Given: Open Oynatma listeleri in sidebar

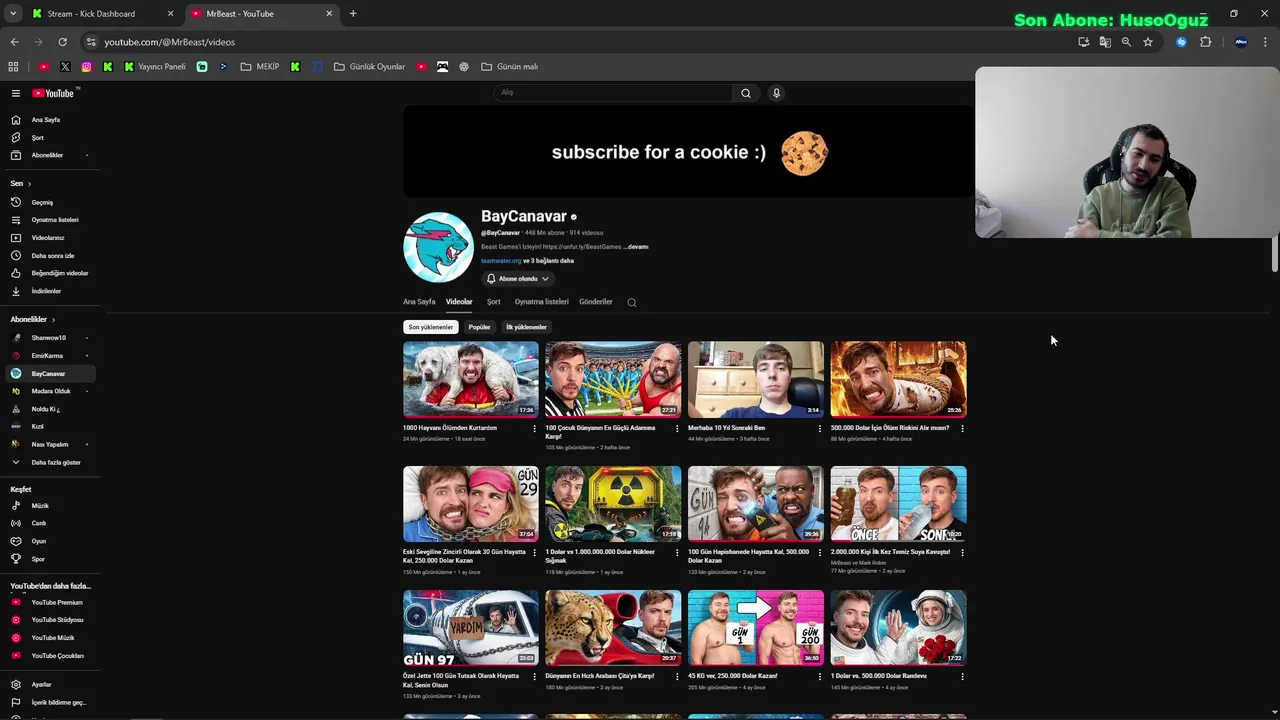Looking at the screenshot, I should 50,220.
